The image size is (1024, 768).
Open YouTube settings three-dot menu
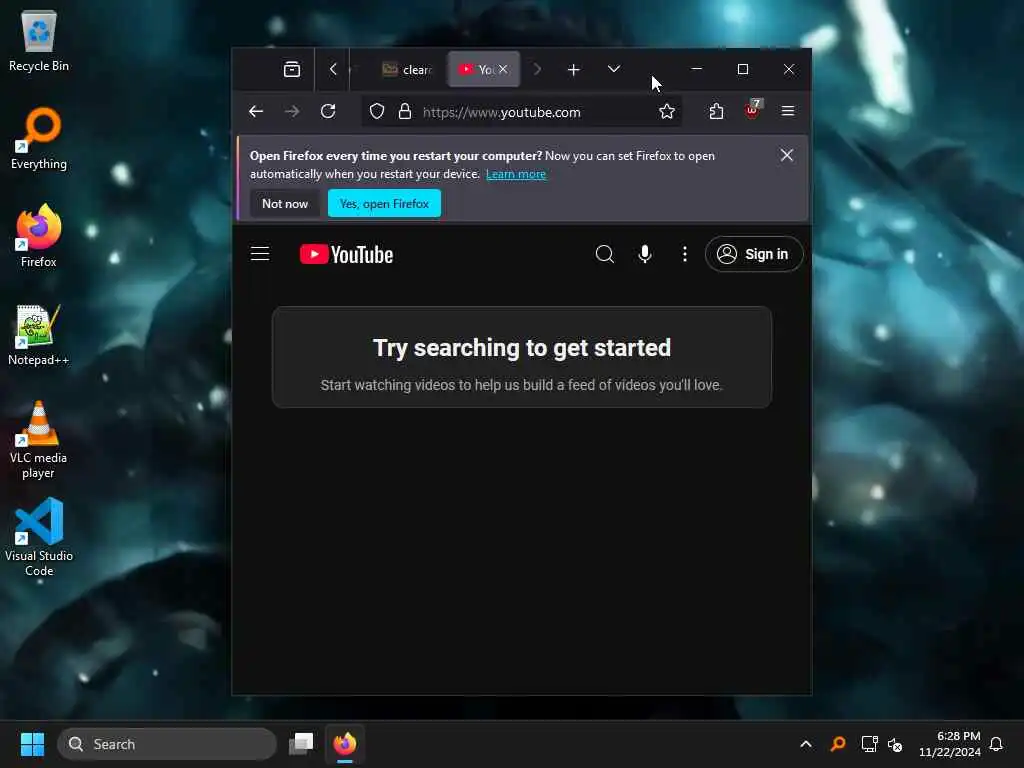(x=684, y=254)
